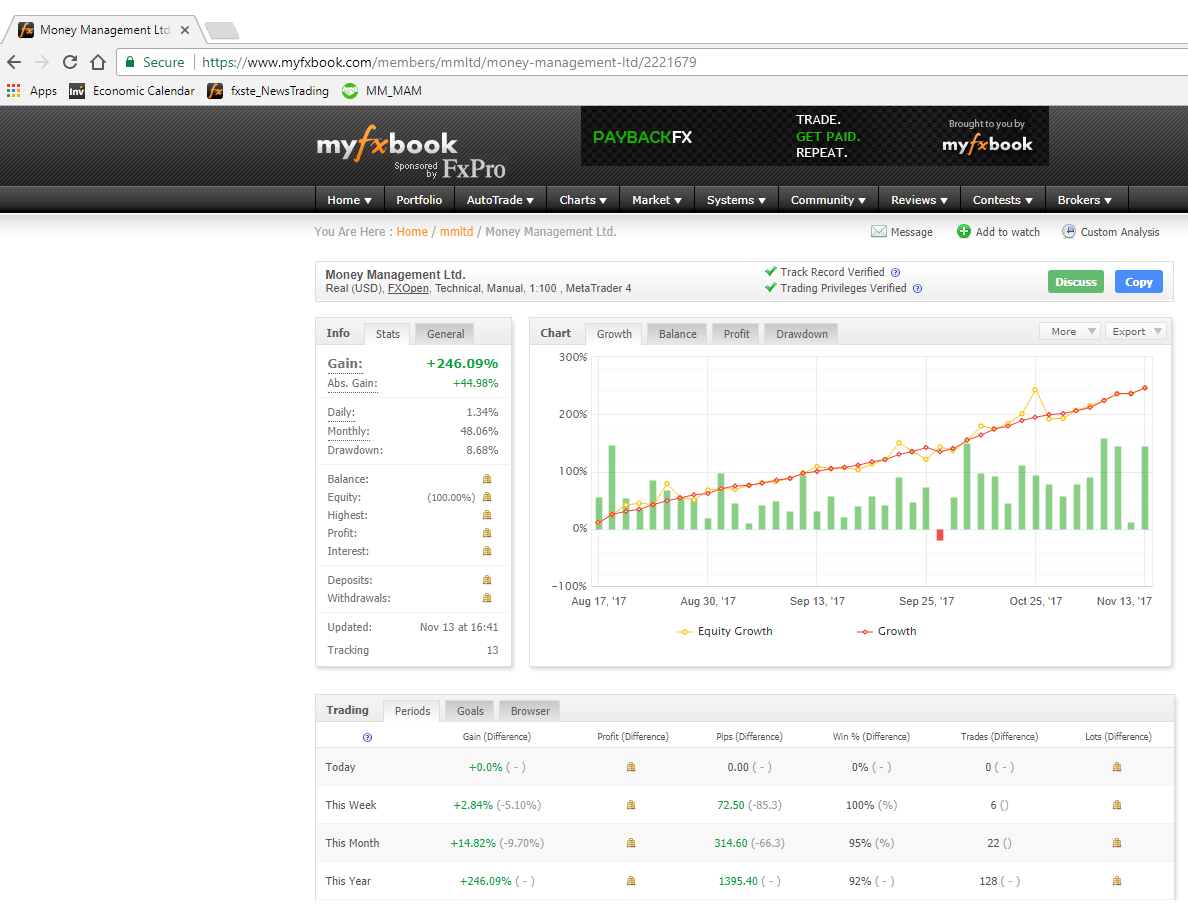Expand the Brokers menu
This screenshot has width=1188, height=904.
coord(1085,200)
